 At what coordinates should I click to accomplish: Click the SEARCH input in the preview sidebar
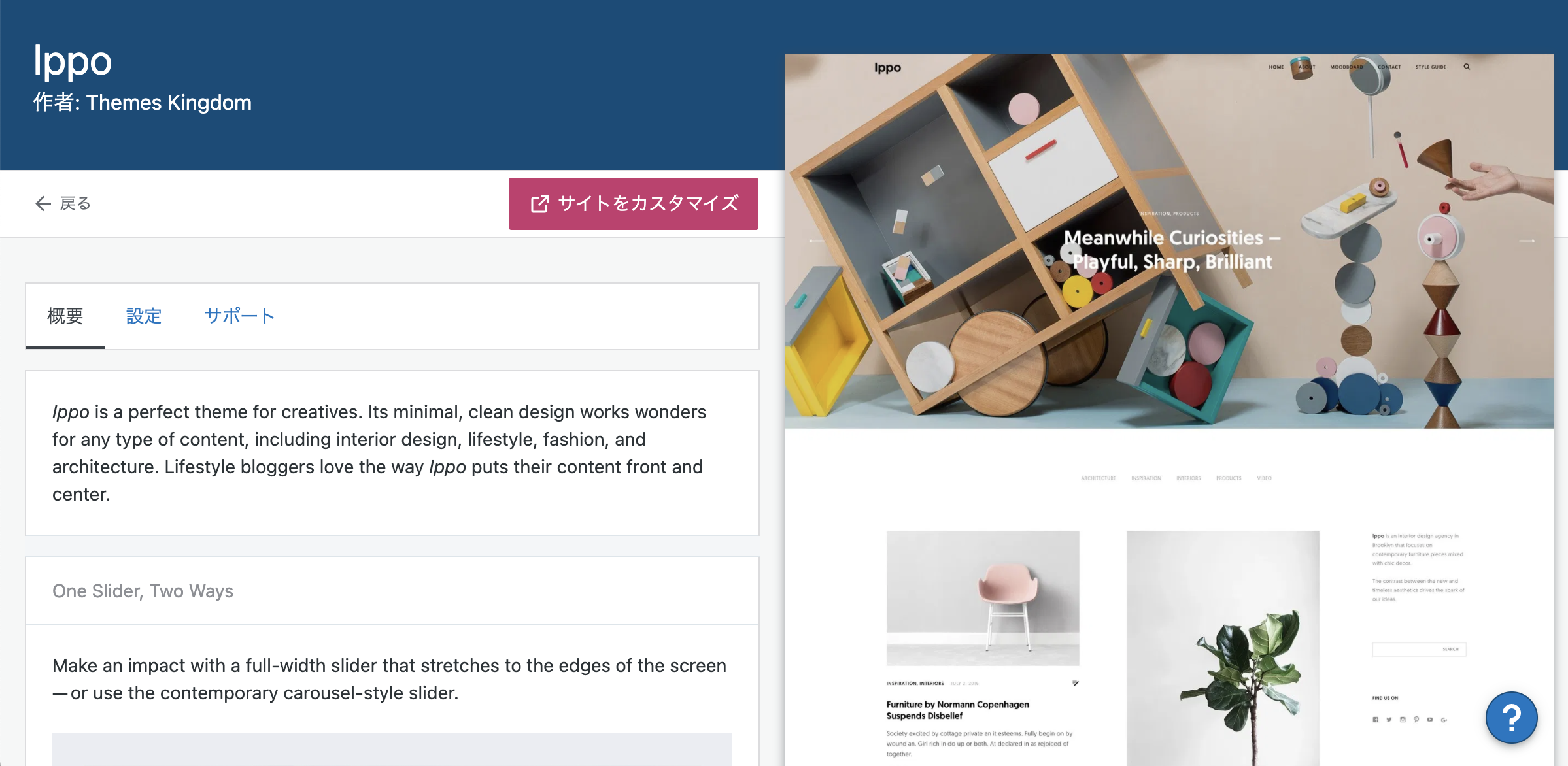pos(1418,648)
